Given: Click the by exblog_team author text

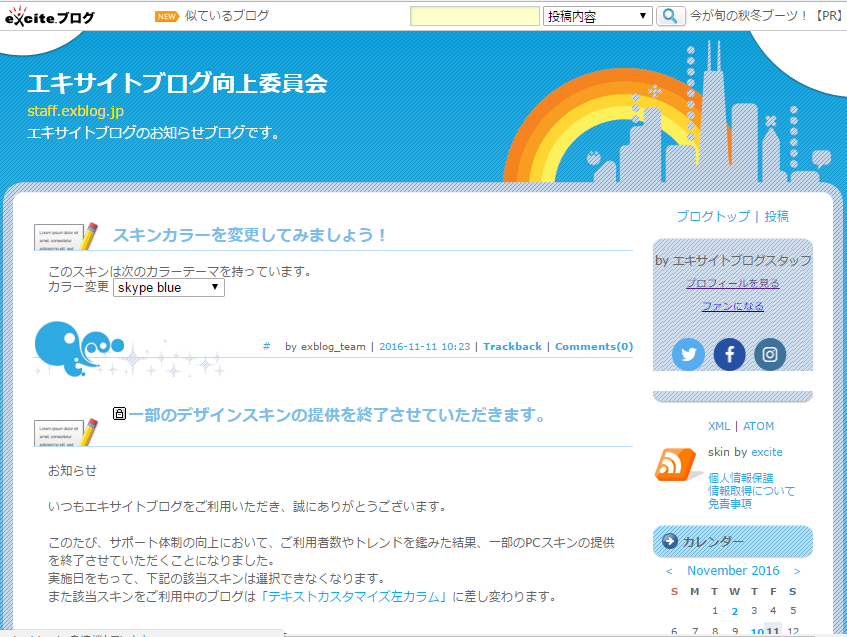Looking at the screenshot, I should [x=325, y=346].
